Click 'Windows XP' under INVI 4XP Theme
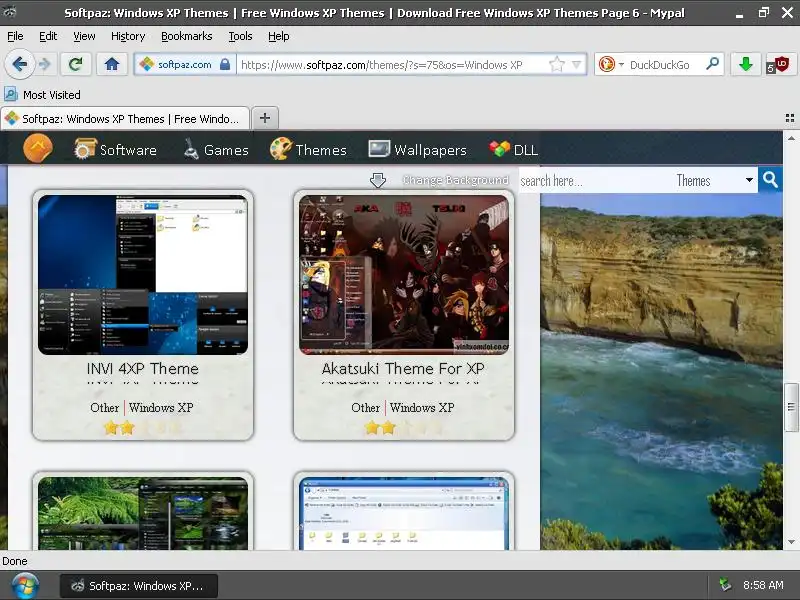The width and height of the screenshot is (800, 600). pos(161,408)
